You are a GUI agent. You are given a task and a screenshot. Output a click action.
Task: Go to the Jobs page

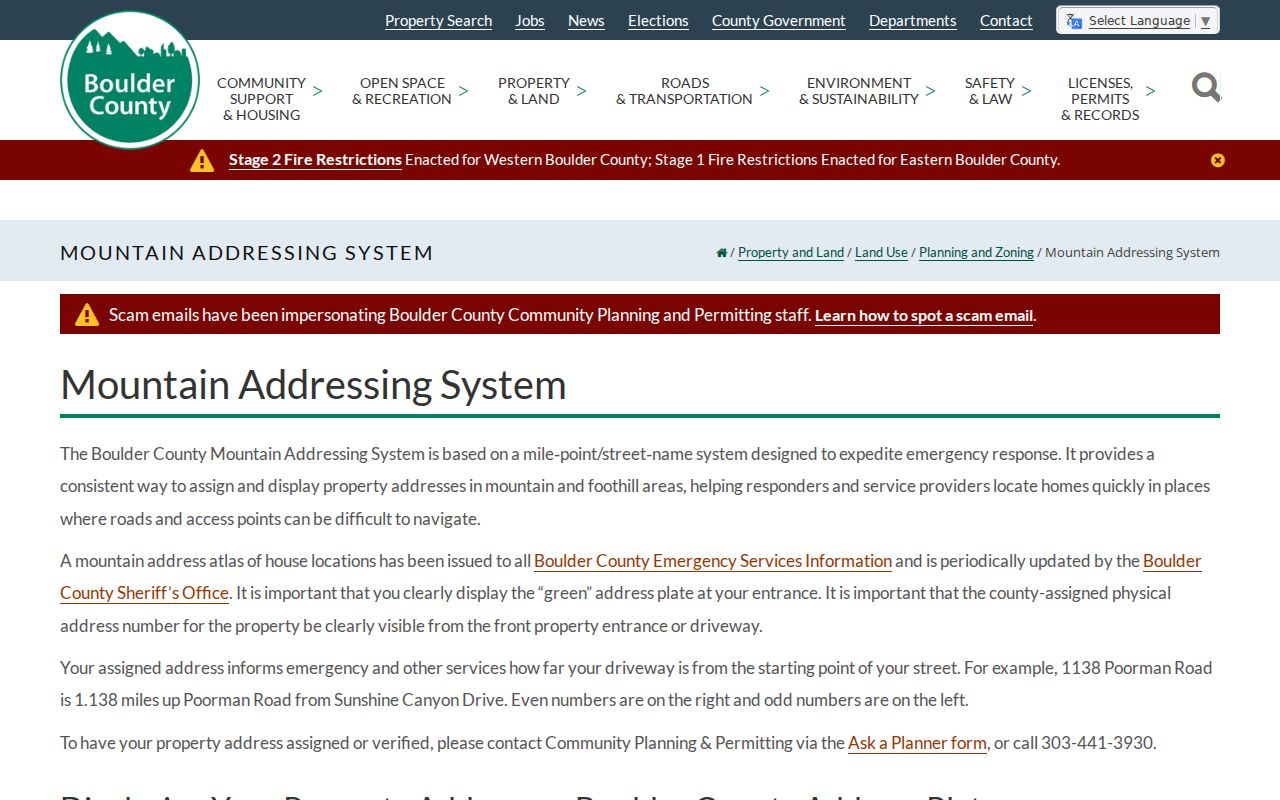(x=530, y=21)
